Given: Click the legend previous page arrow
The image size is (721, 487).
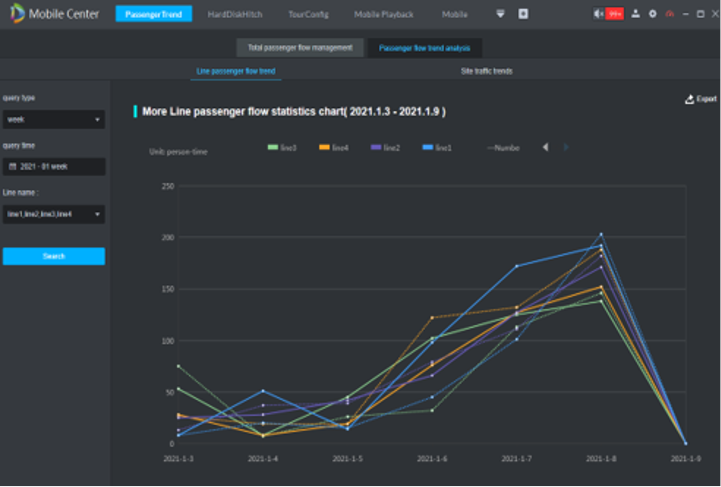Looking at the screenshot, I should [x=545, y=148].
